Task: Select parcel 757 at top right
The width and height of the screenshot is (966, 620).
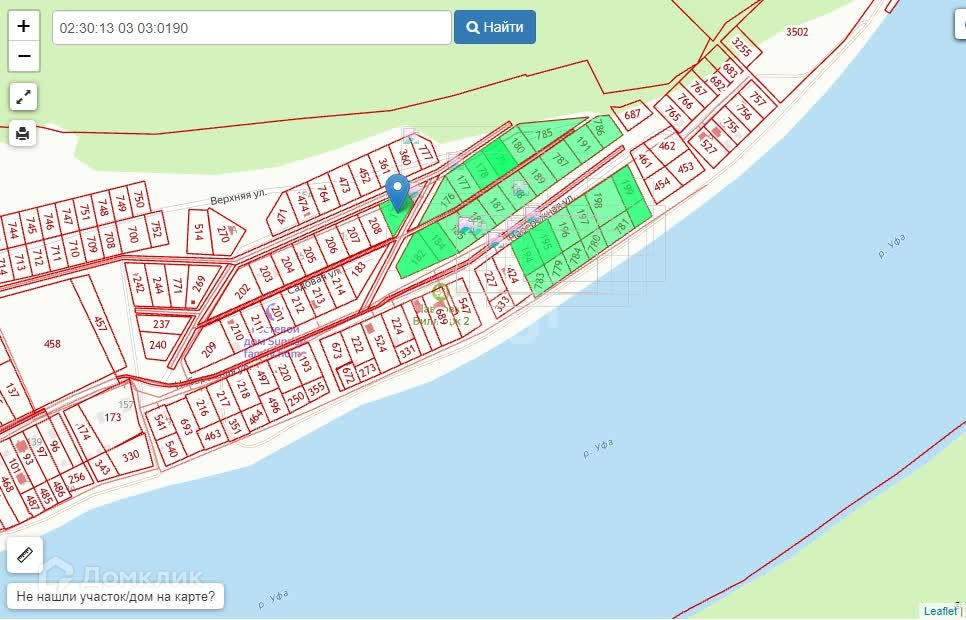Action: pyautogui.click(x=758, y=99)
